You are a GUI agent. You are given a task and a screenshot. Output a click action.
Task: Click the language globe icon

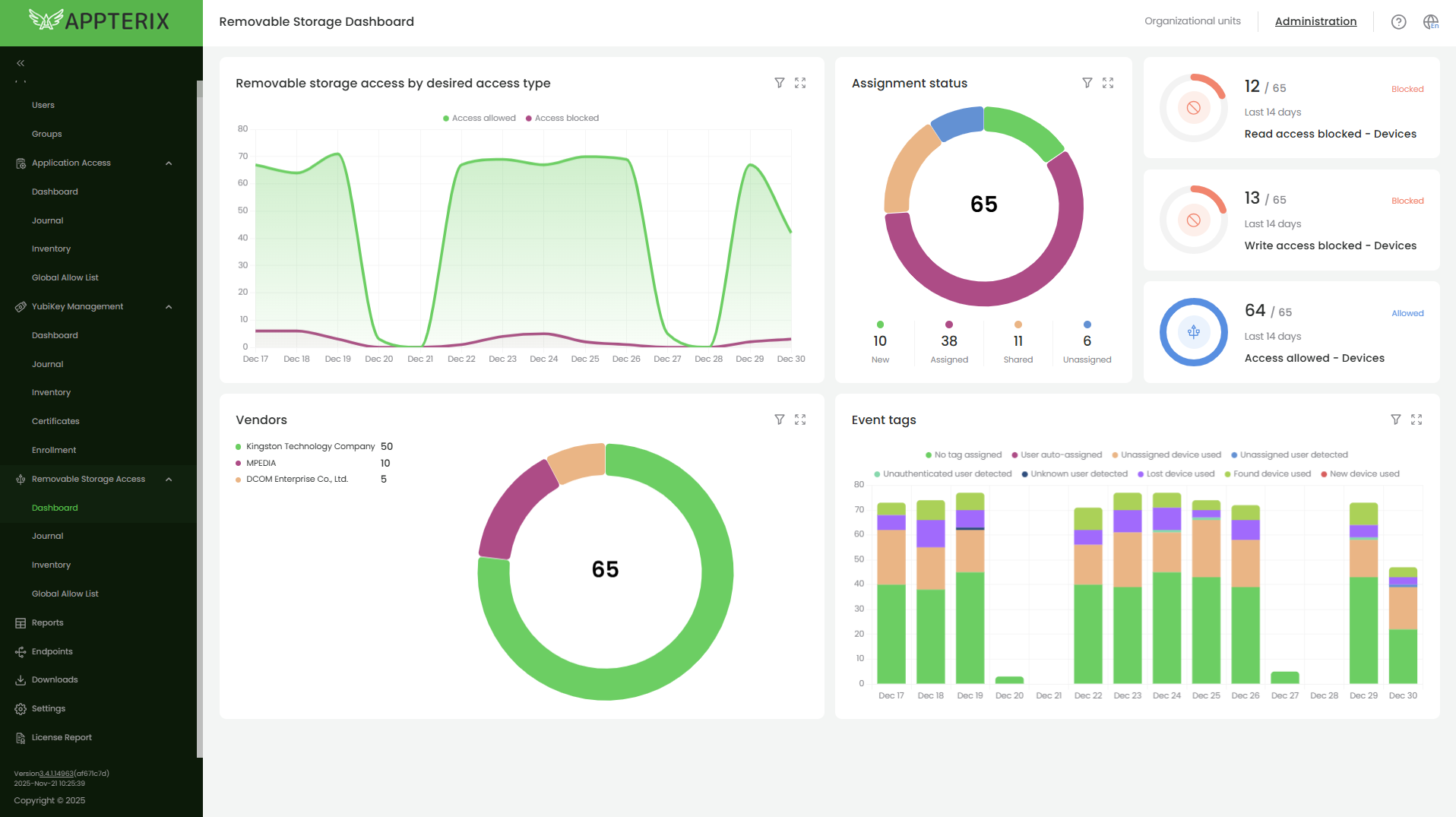click(x=1430, y=22)
